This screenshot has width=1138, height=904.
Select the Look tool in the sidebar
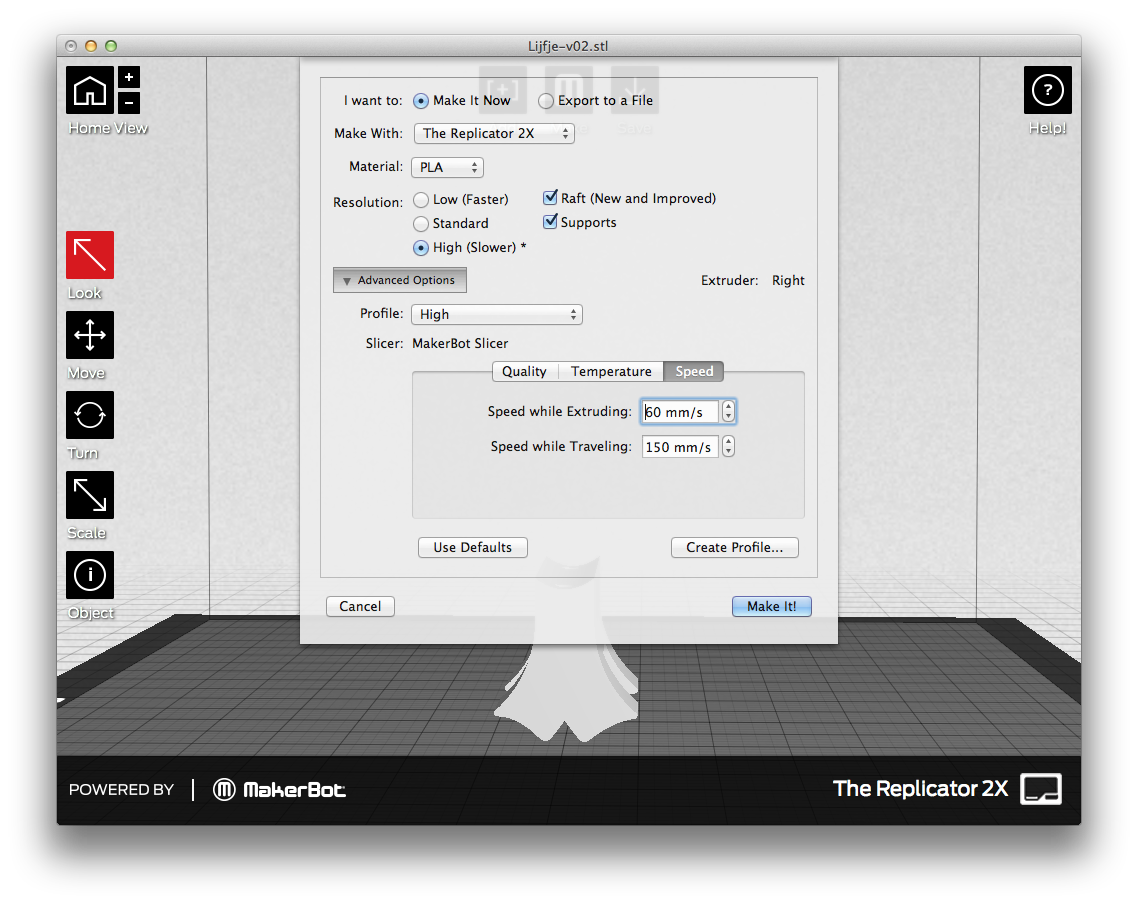(x=89, y=255)
